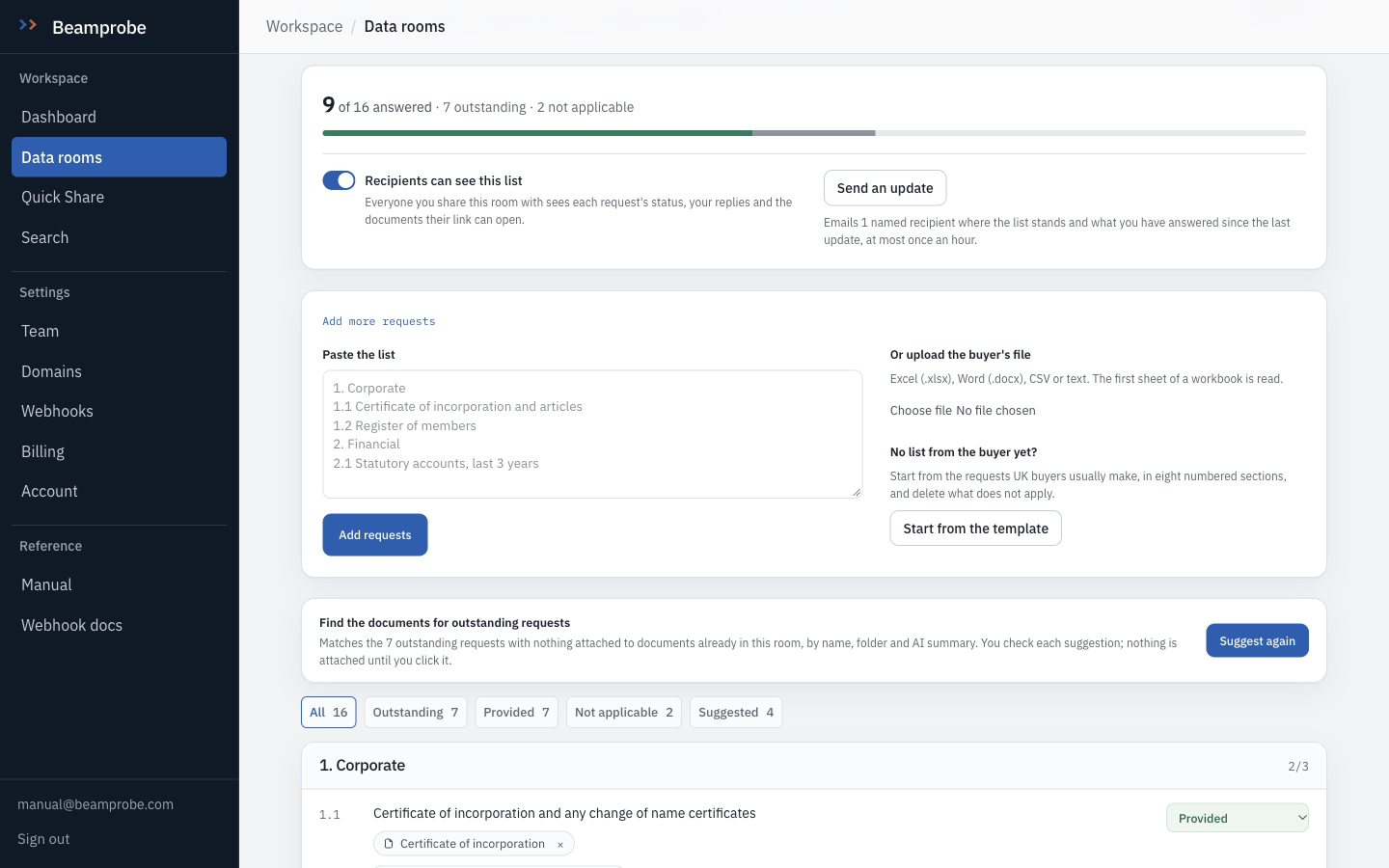
Task: Open Webhook docs reference link
Action: (x=119, y=625)
